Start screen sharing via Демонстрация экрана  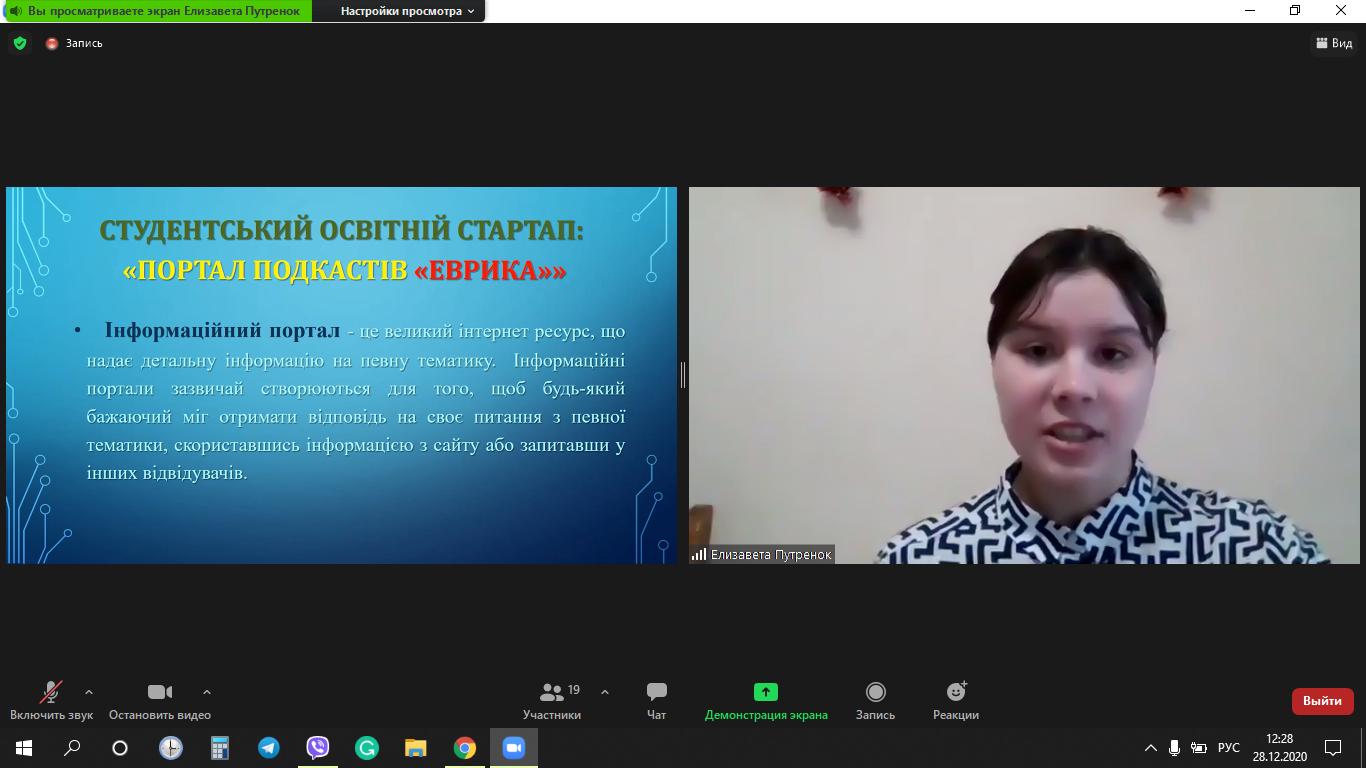(x=766, y=701)
